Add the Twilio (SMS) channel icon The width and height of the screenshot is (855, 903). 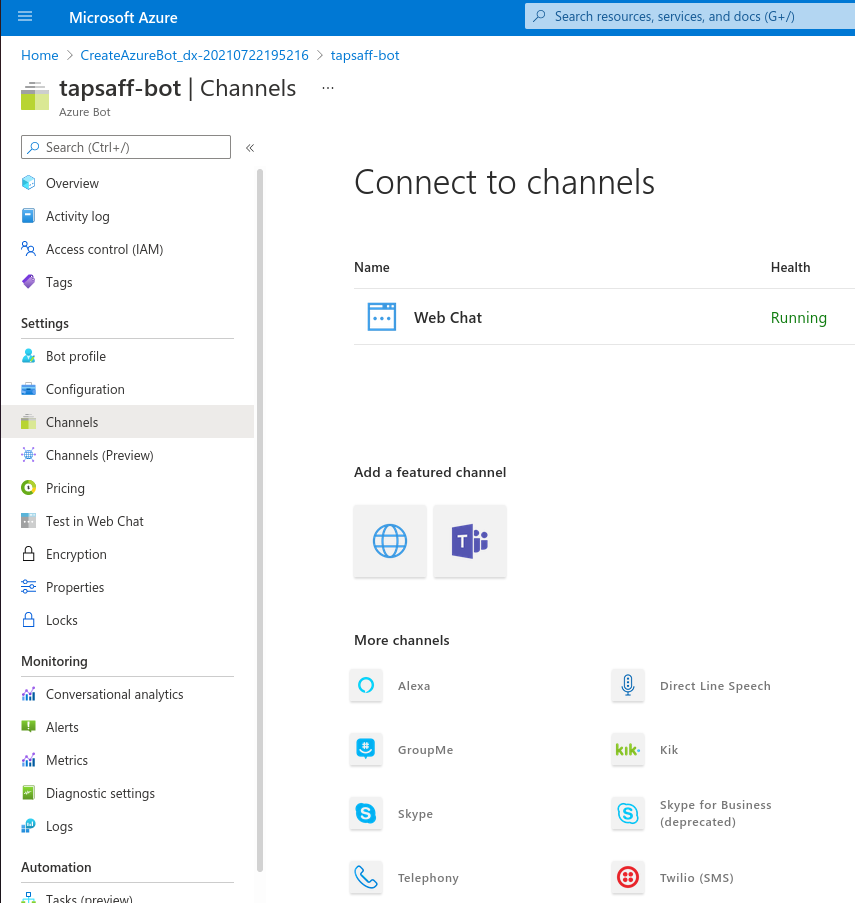coord(628,877)
